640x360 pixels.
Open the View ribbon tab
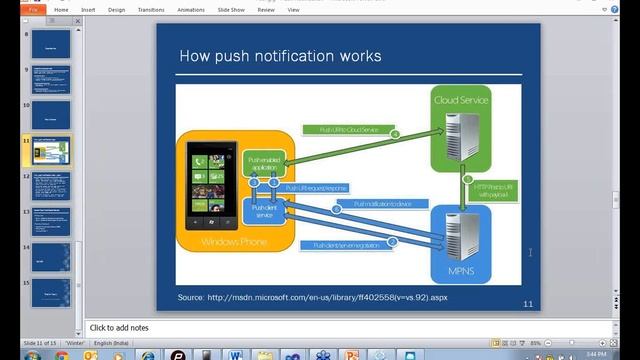[293, 10]
